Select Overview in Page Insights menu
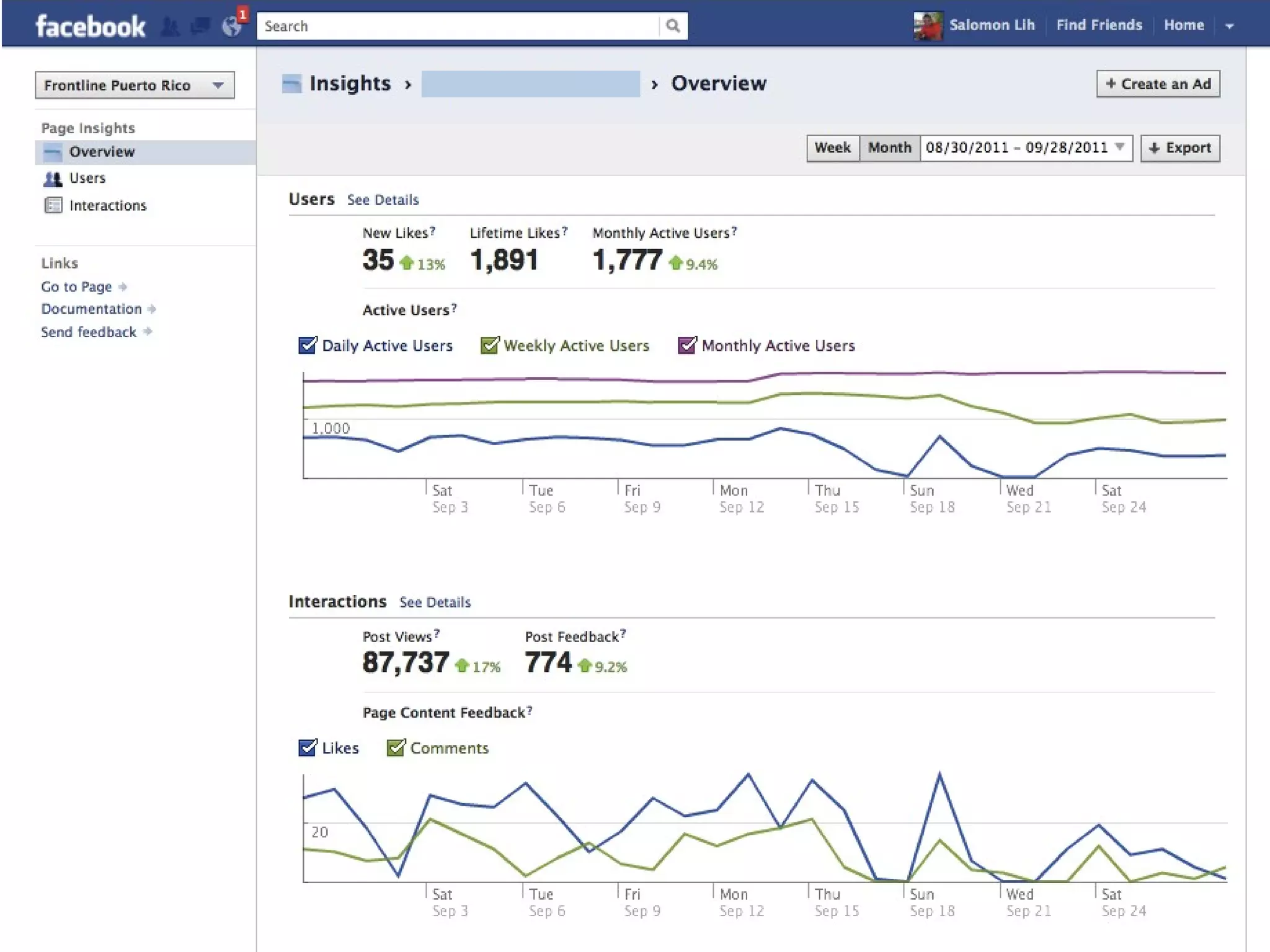This screenshot has height=952, width=1270. click(102, 152)
